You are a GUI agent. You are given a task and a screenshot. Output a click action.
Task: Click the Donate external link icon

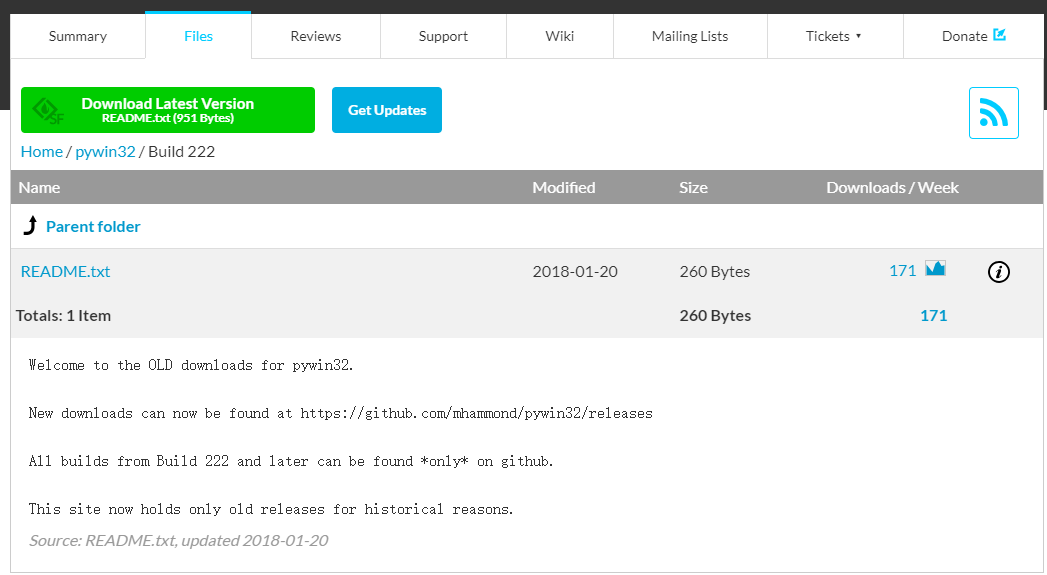point(1000,35)
